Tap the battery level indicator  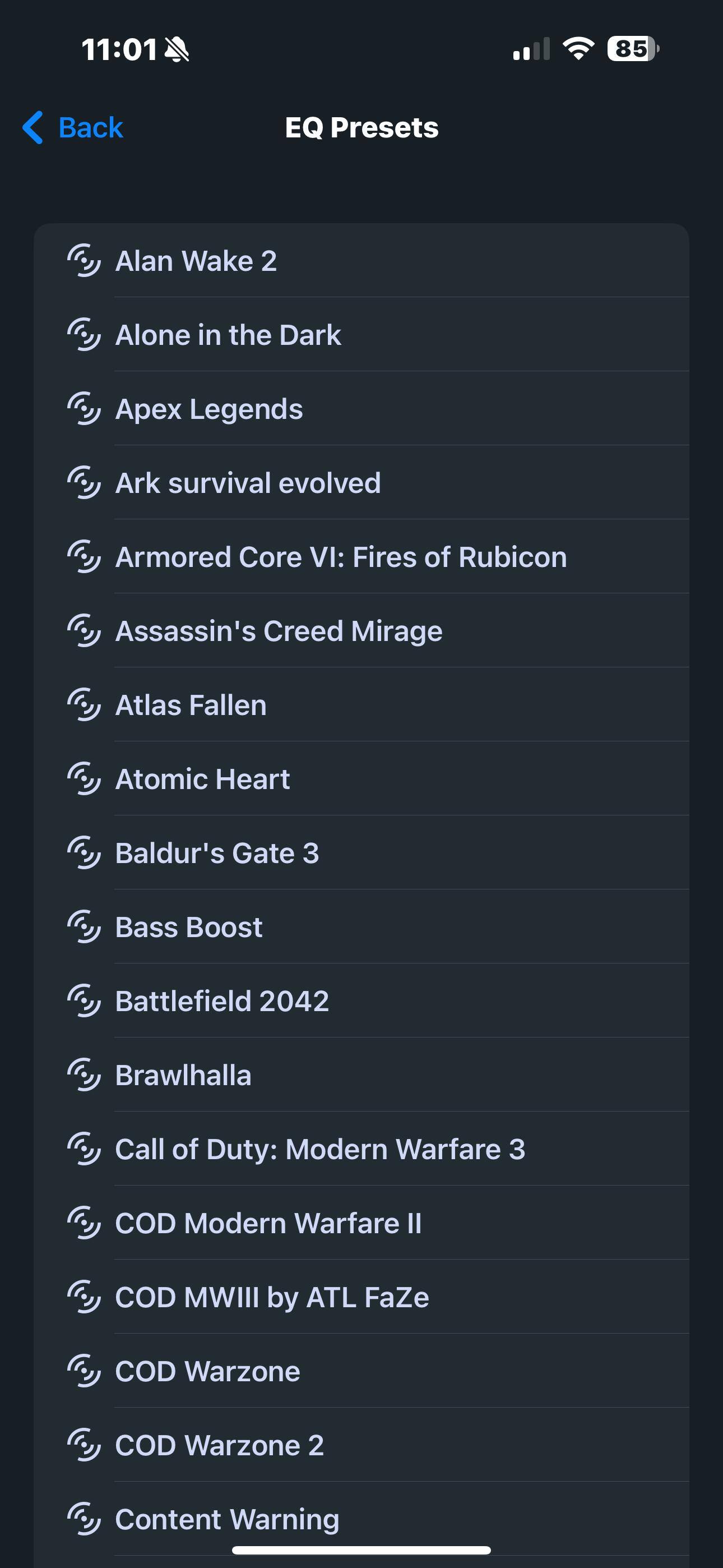pos(633,49)
